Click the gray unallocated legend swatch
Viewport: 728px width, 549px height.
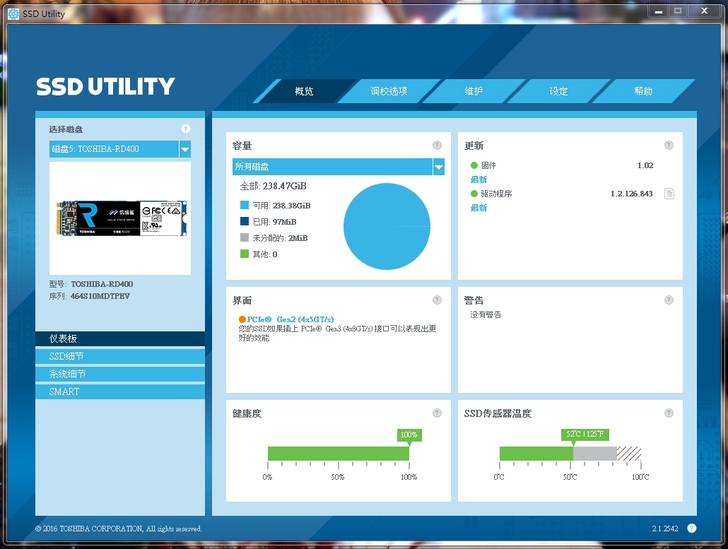tap(244, 237)
